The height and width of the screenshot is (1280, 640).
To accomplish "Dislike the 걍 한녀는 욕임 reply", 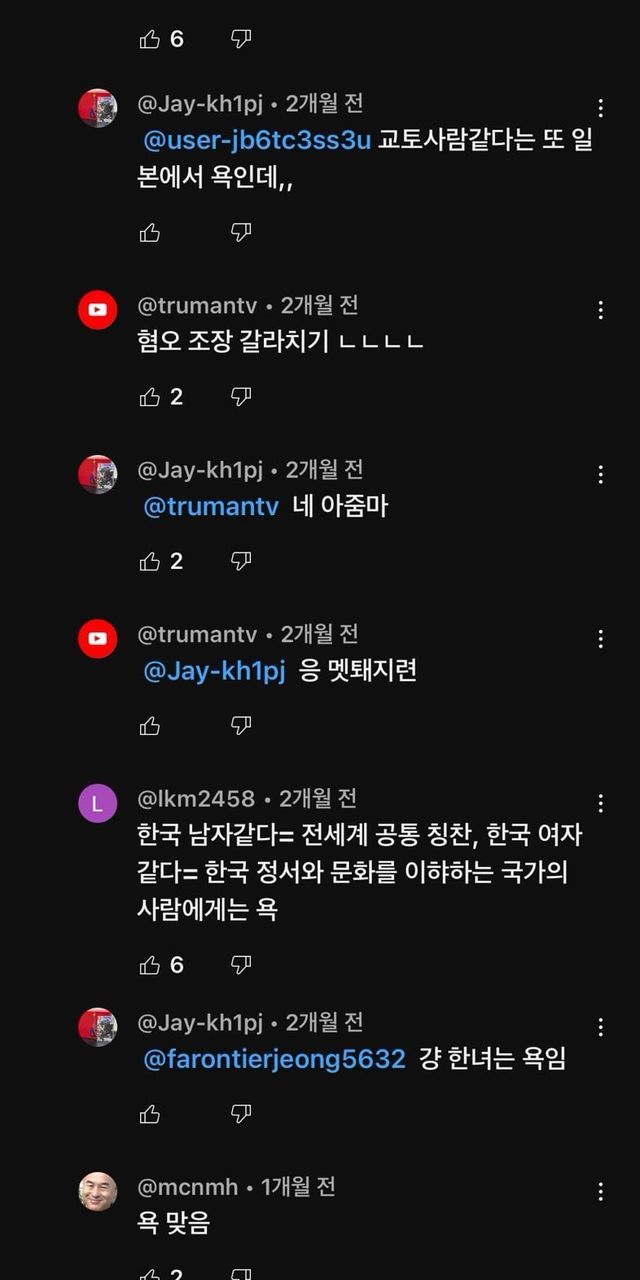I will 241,1113.
